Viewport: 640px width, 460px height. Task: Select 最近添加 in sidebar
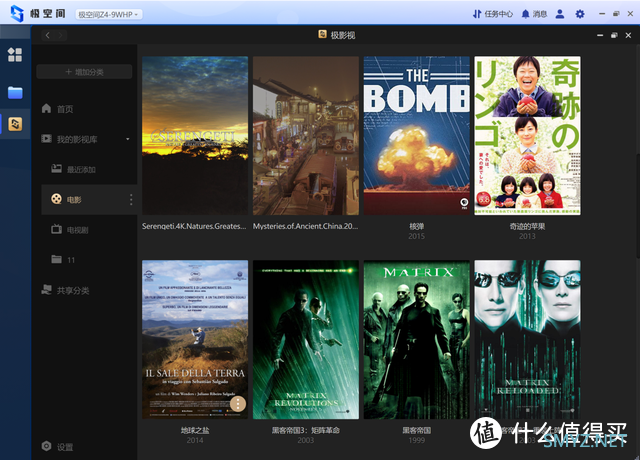coord(81,169)
